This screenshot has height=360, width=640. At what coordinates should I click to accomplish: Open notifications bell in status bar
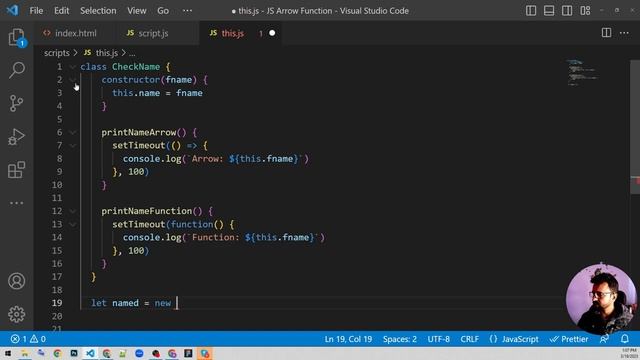pyautogui.click(x=624, y=339)
